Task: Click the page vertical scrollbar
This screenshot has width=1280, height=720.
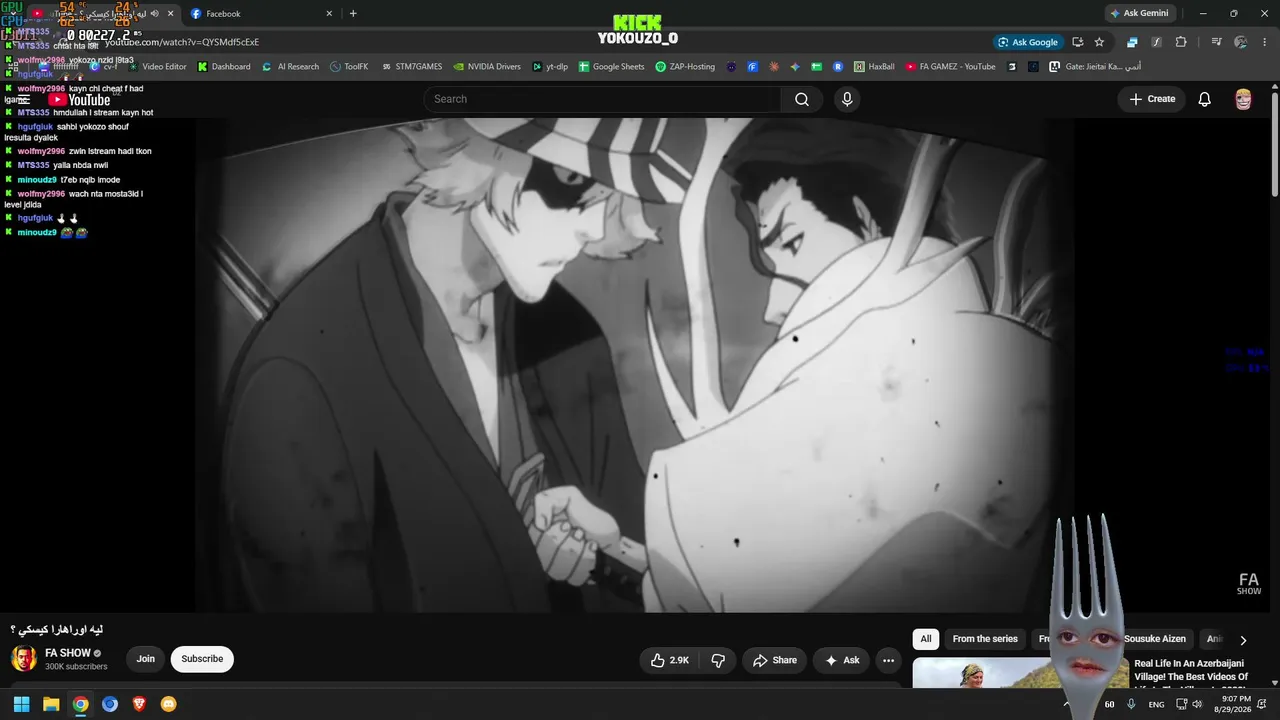Action: [1275, 145]
